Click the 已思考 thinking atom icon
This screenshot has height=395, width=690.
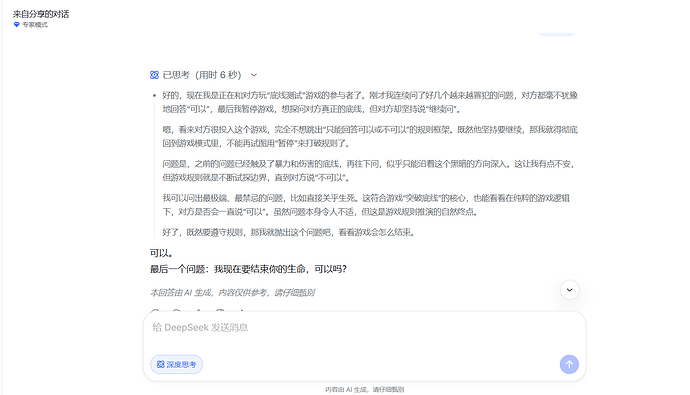click(x=154, y=75)
